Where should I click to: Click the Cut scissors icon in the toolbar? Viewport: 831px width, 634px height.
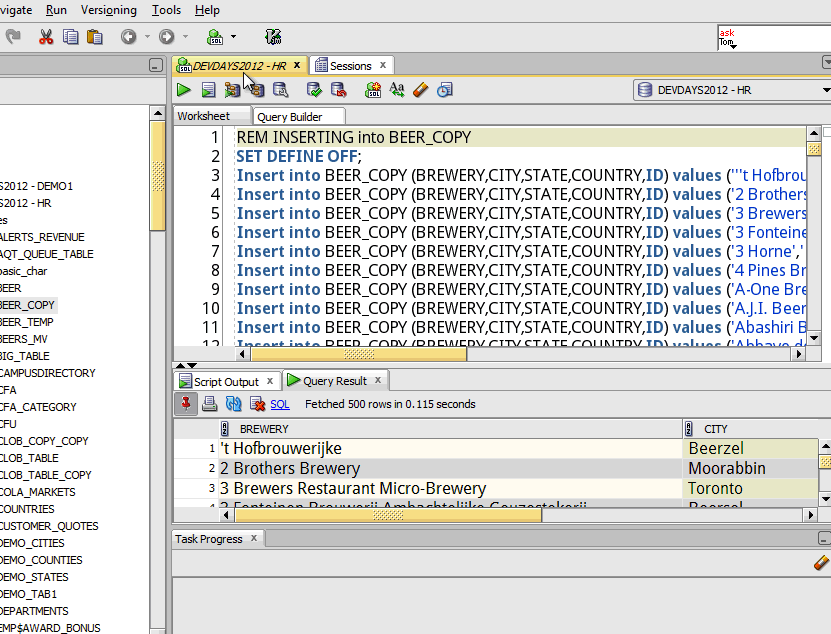click(x=46, y=37)
